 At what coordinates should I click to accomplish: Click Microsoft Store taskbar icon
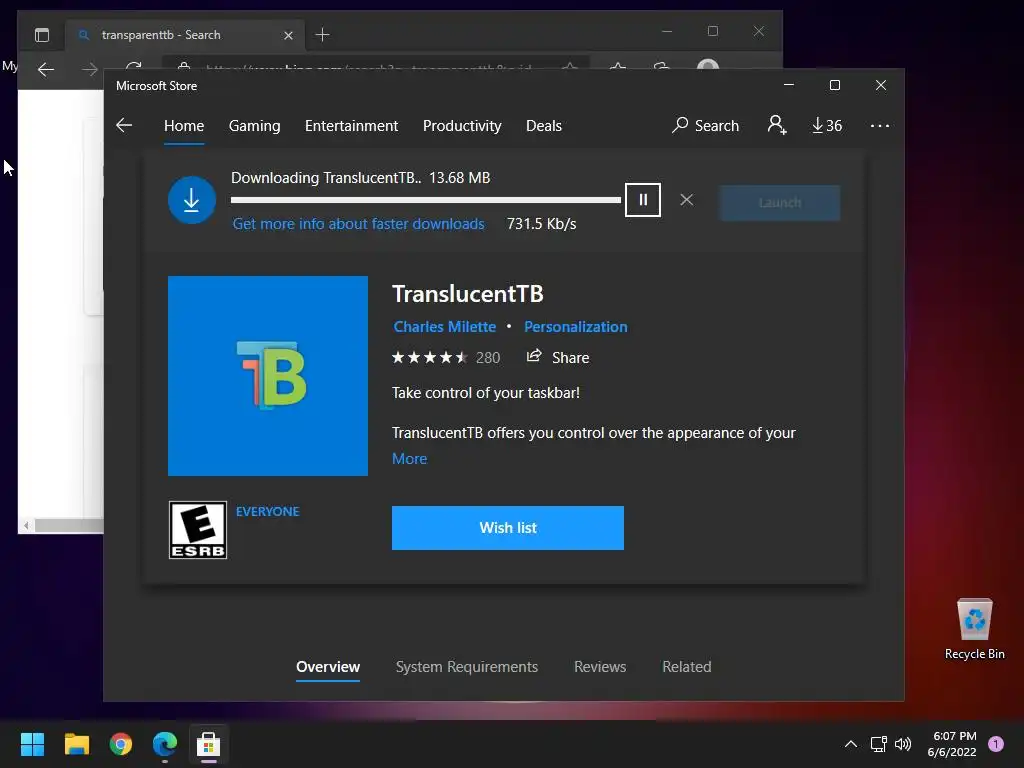208,744
